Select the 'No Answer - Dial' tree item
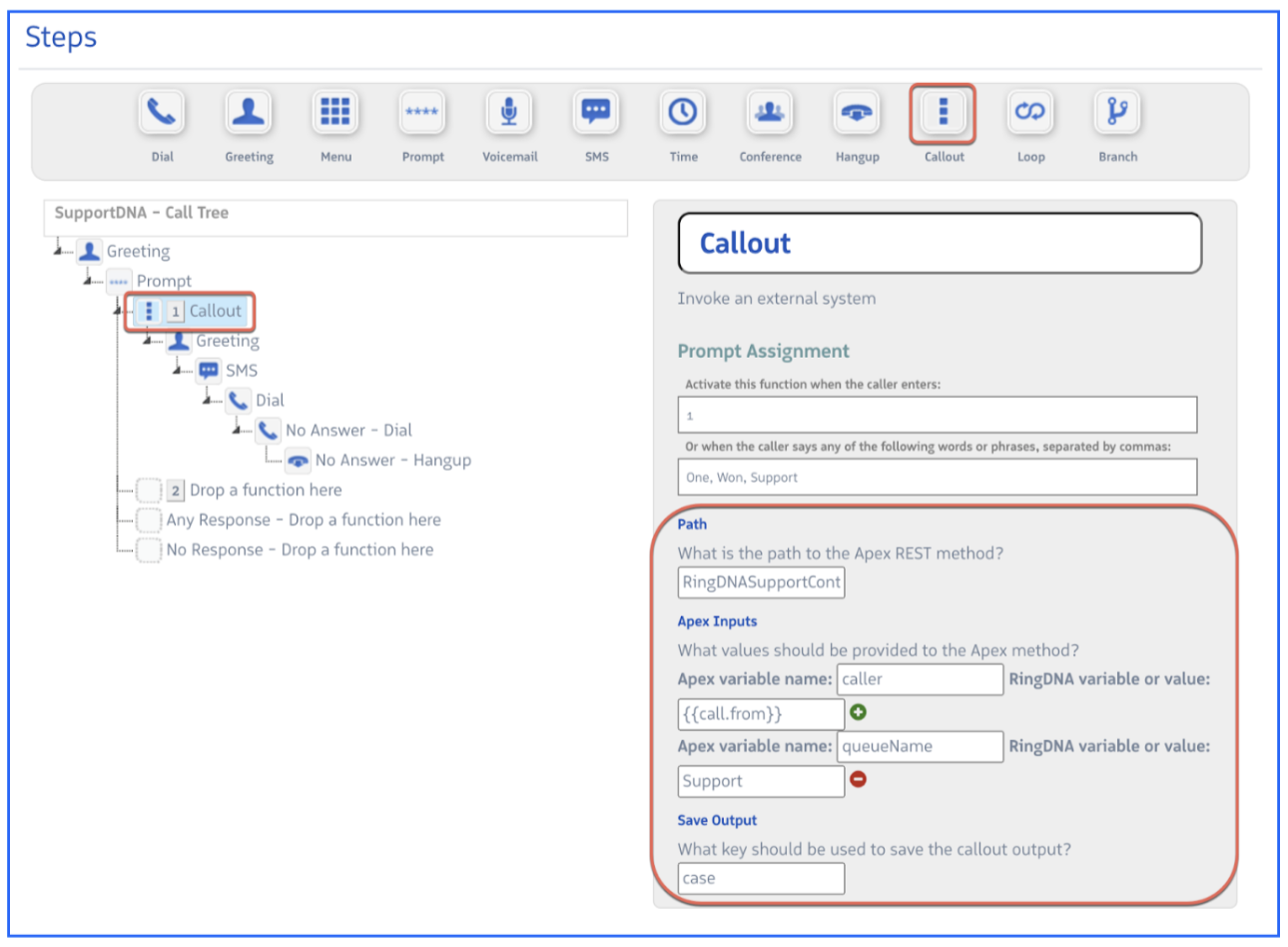 coord(347,431)
